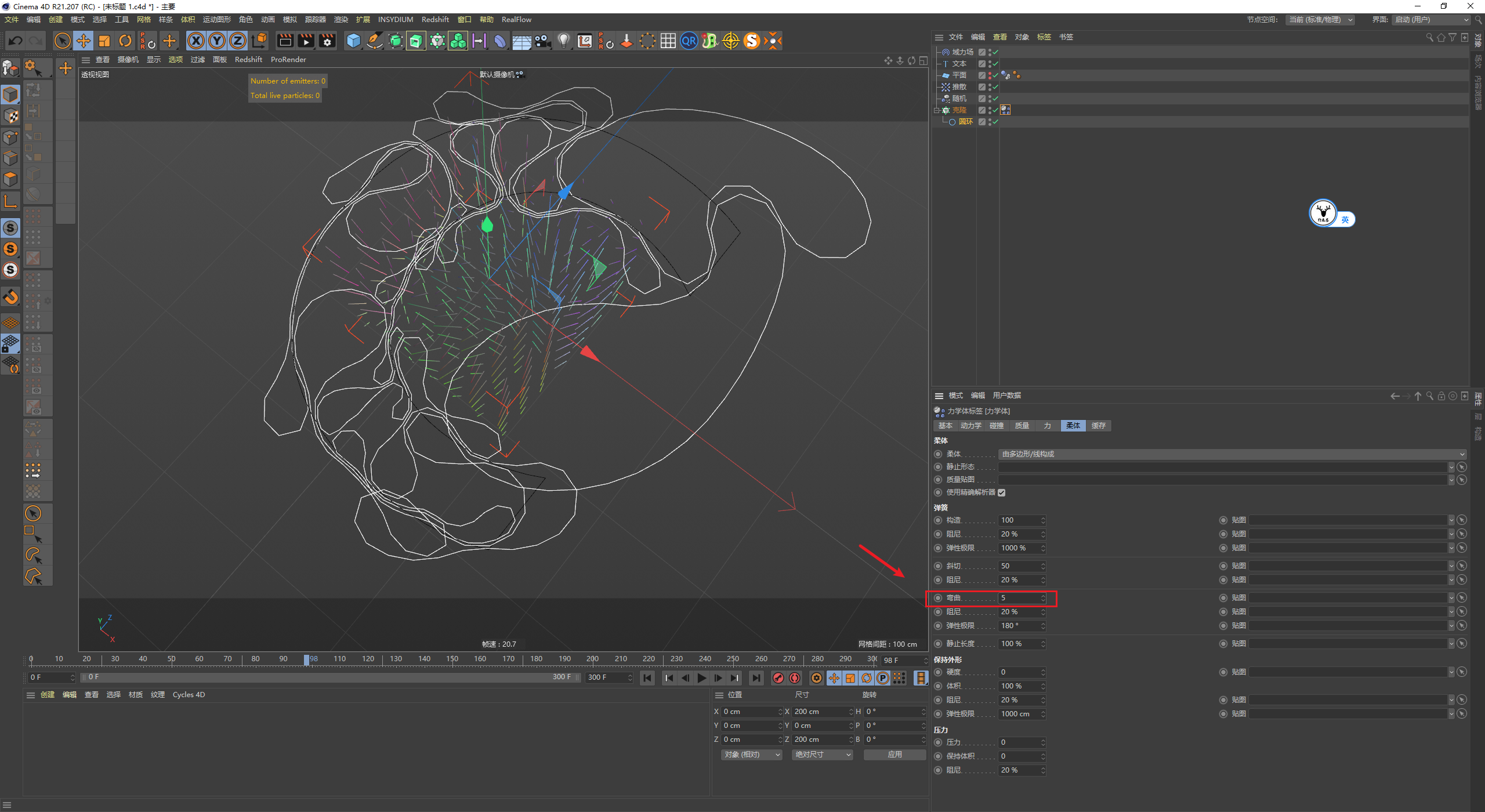This screenshot has width=1485, height=812.
Task: Open 对象 (相对) coordinate dropdown
Action: [x=752, y=755]
